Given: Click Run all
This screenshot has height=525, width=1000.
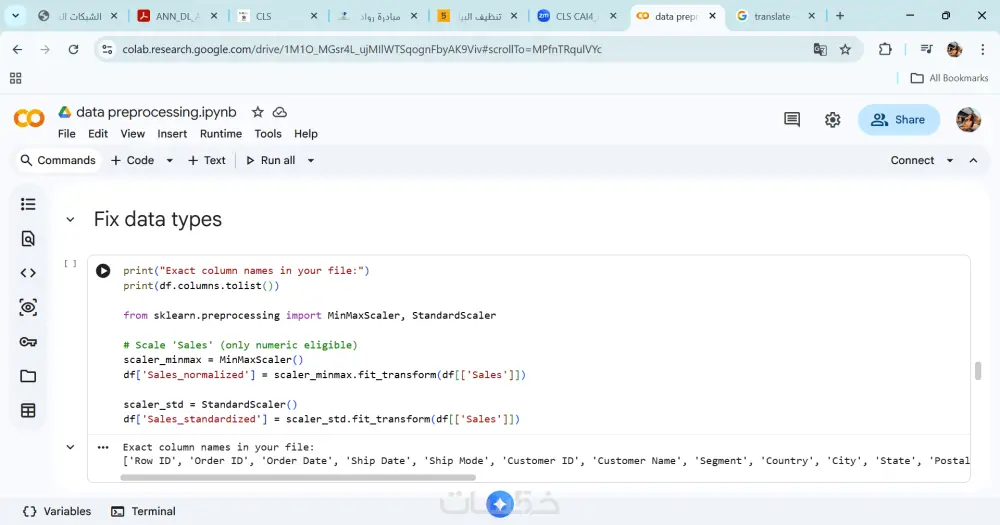Looking at the screenshot, I should (270, 161).
